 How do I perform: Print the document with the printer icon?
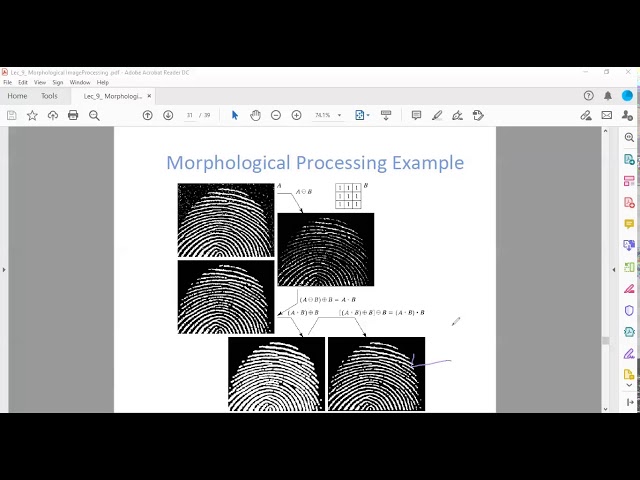[x=73, y=116]
